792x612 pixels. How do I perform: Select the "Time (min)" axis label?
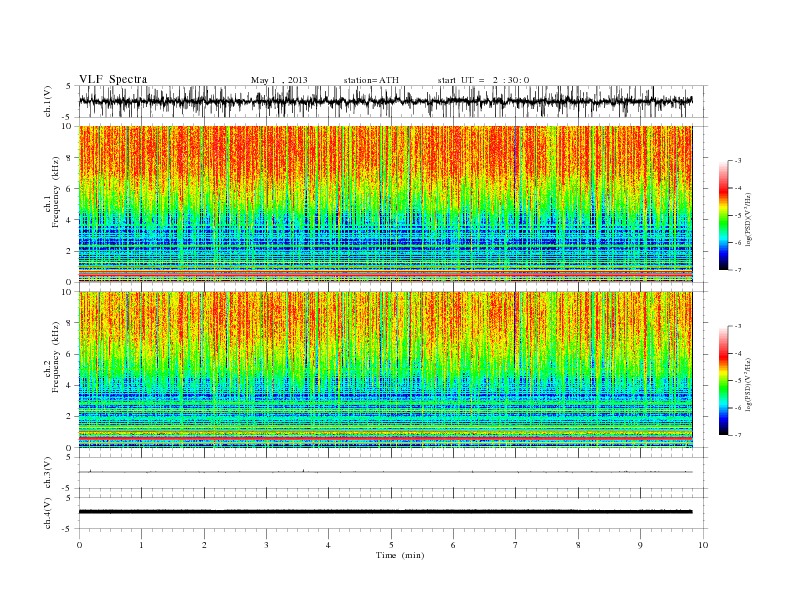[400, 555]
